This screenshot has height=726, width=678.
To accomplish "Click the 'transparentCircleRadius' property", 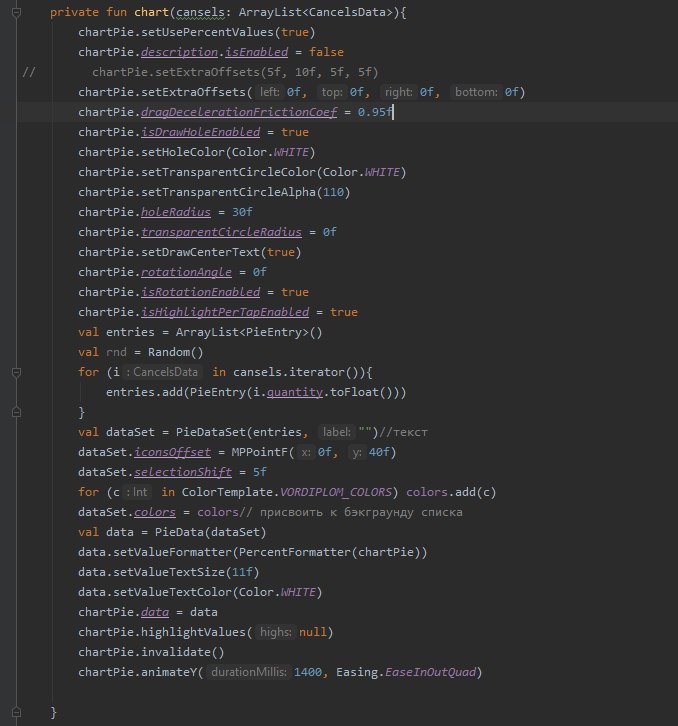I will (x=221, y=232).
